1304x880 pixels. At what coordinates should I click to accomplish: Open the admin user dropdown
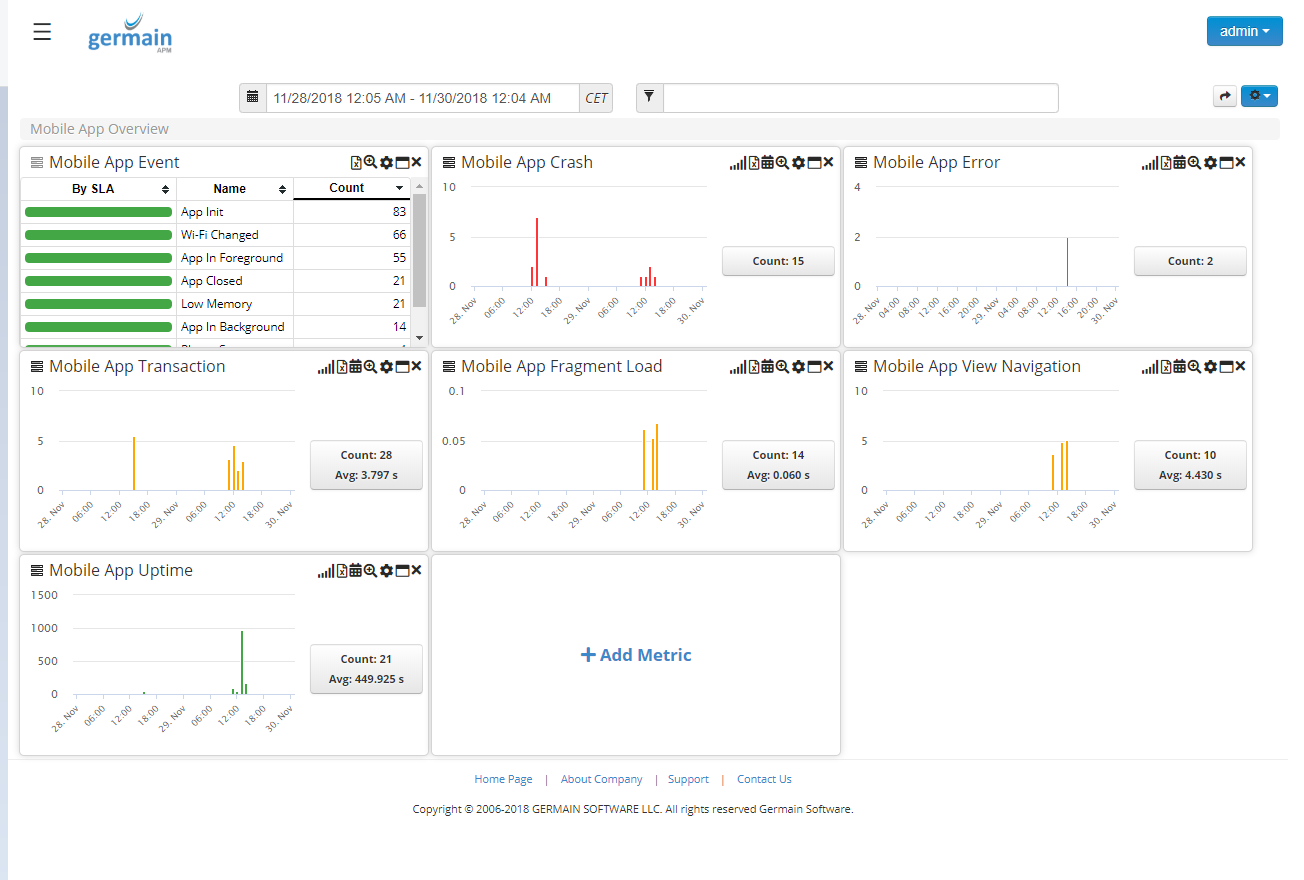1244,31
